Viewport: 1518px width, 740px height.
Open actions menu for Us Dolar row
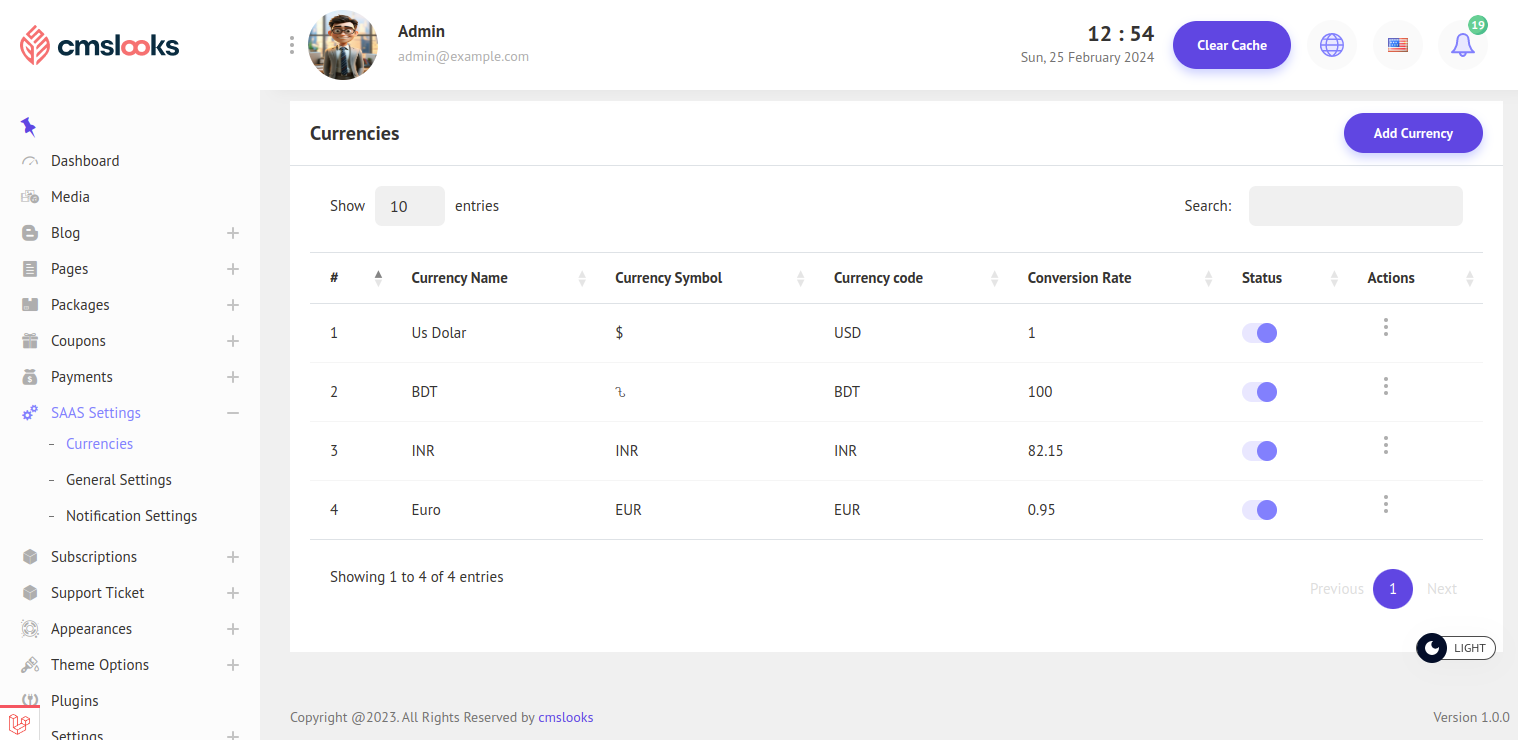point(1385,327)
